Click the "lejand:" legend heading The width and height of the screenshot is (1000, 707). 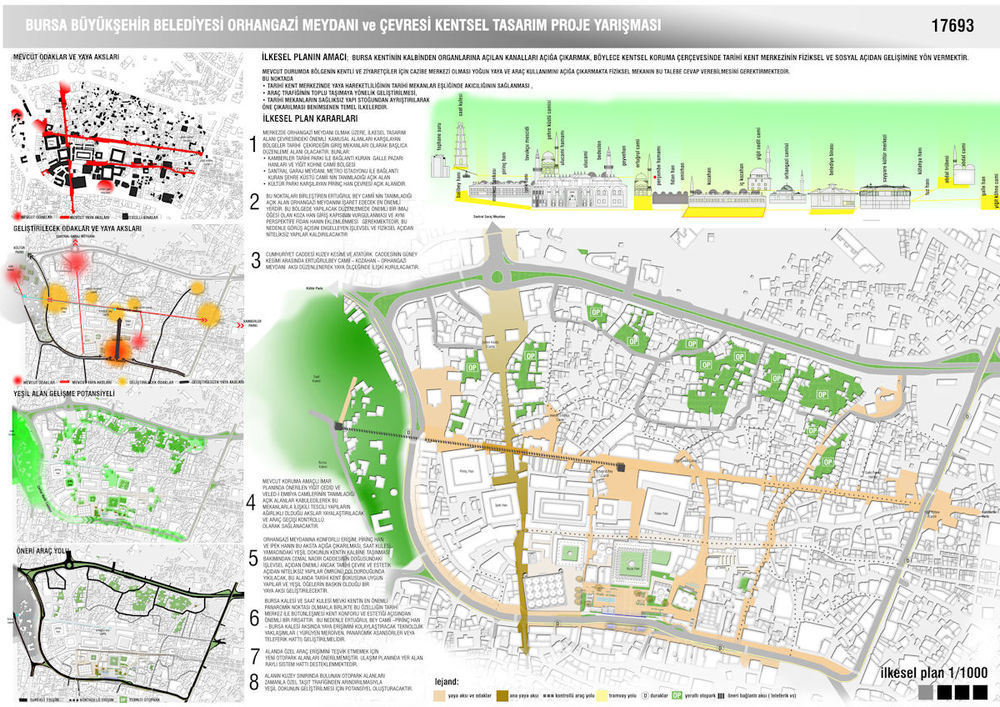(x=447, y=681)
